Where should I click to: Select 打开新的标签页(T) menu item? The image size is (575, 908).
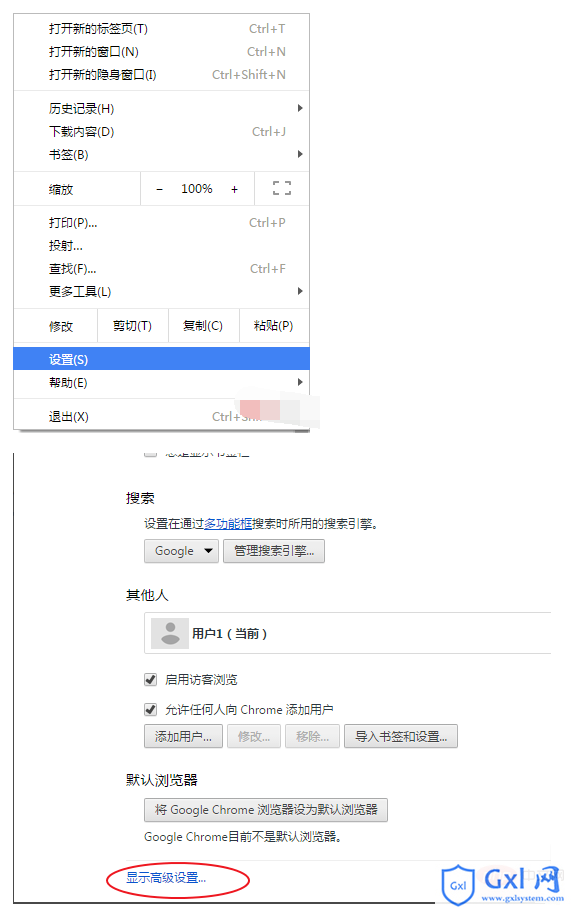tap(161, 28)
